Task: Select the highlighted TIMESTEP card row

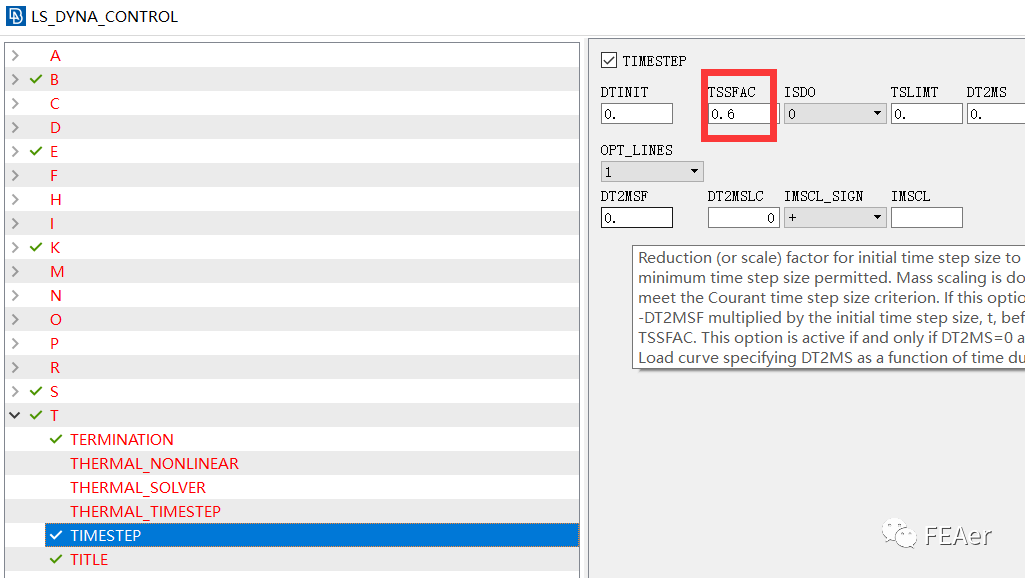Action: point(312,535)
